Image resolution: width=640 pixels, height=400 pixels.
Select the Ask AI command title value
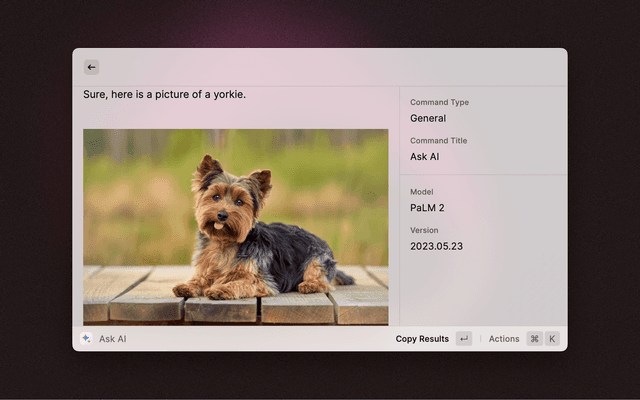[425, 157]
